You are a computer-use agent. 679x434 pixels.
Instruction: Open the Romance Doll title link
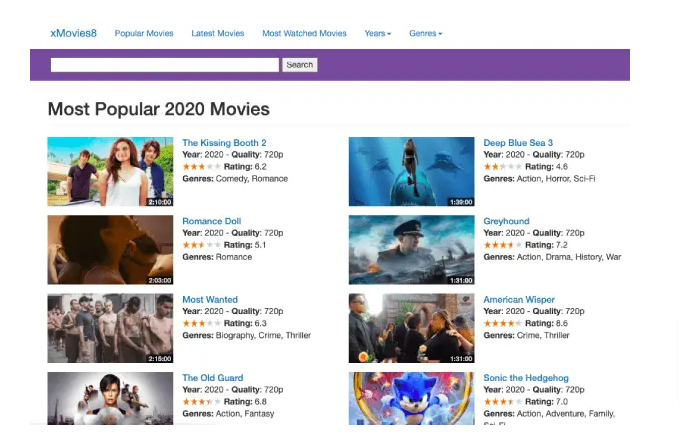(x=211, y=221)
